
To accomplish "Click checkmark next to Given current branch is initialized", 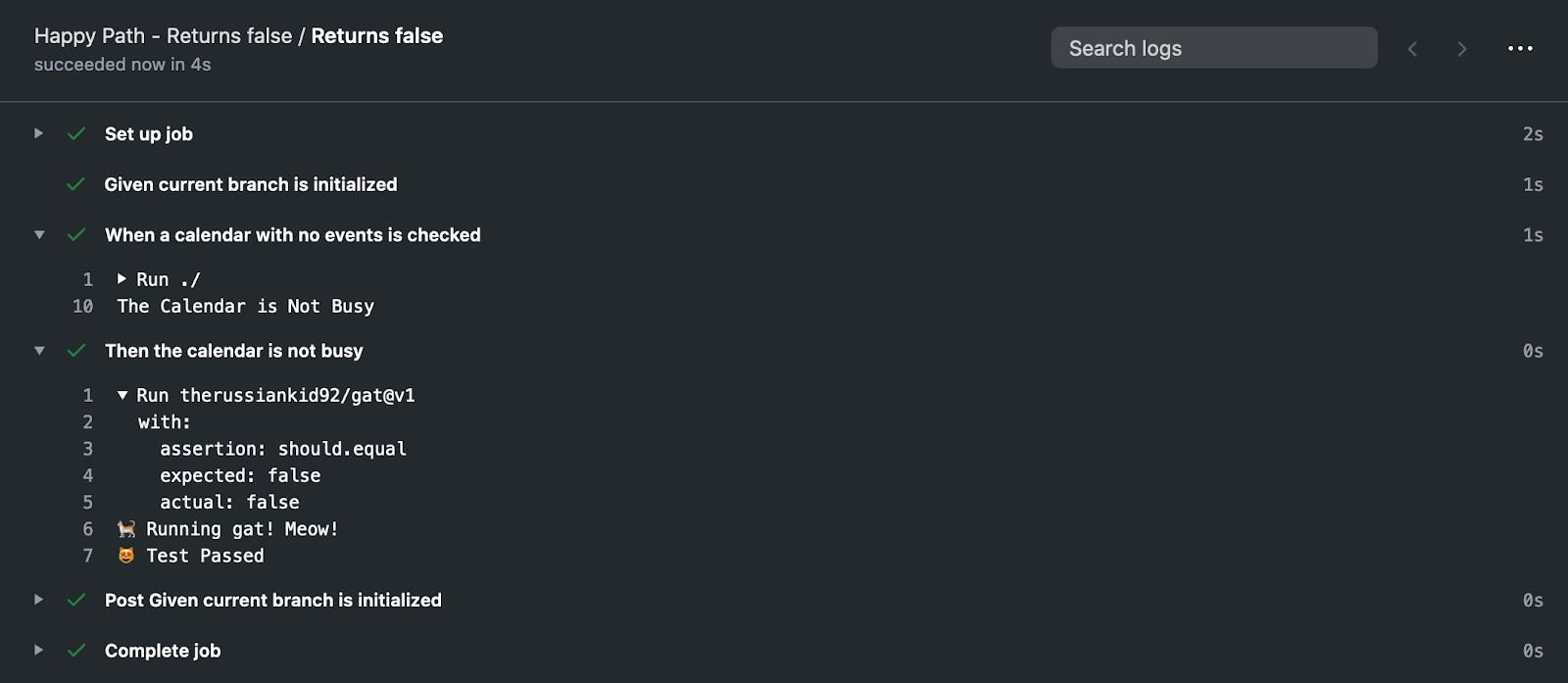I will (x=76, y=184).
